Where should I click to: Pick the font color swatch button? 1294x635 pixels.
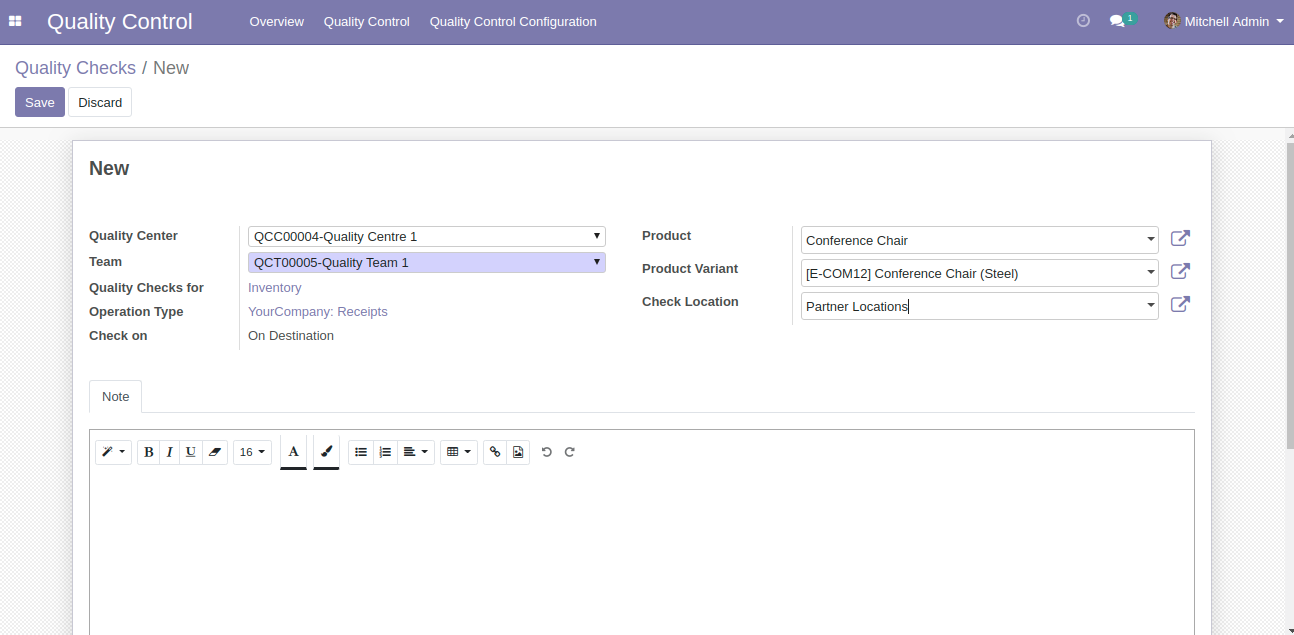coord(293,452)
